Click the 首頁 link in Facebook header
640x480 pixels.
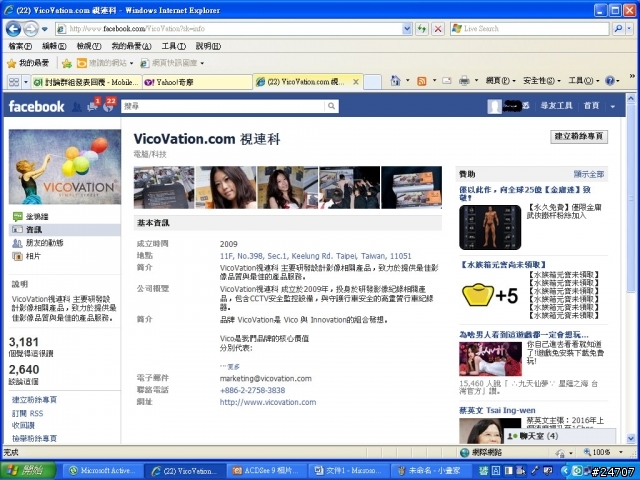591,106
